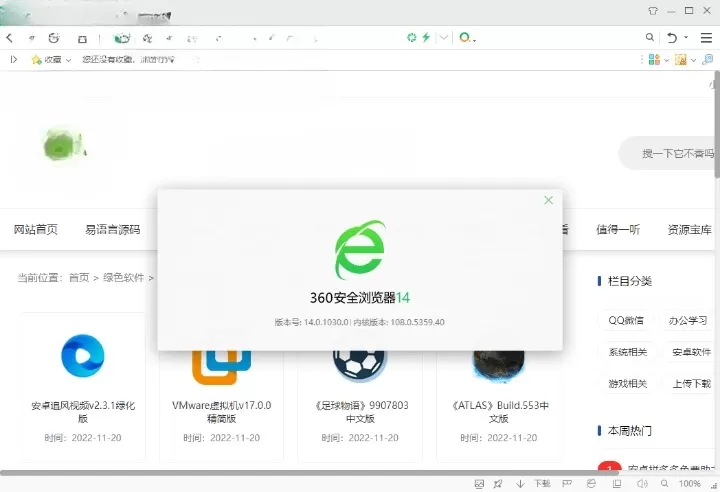Open the 360 search engine selector
The image size is (720, 492).
467,38
